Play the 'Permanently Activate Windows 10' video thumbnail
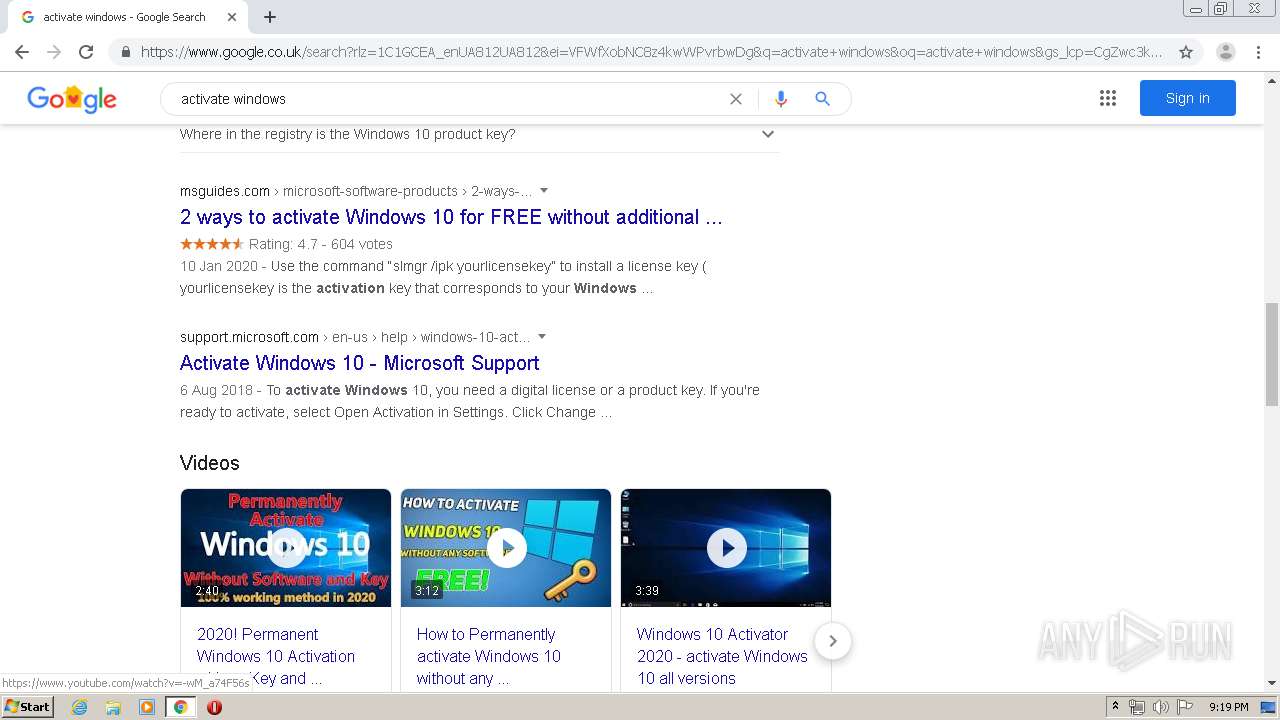The height and width of the screenshot is (720, 1280). pos(286,548)
